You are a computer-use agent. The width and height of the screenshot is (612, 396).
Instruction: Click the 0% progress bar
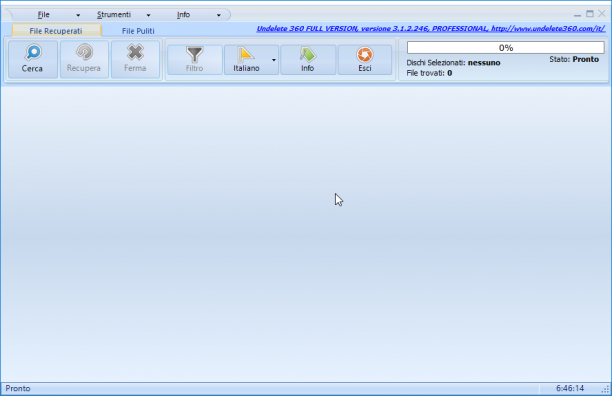(505, 48)
